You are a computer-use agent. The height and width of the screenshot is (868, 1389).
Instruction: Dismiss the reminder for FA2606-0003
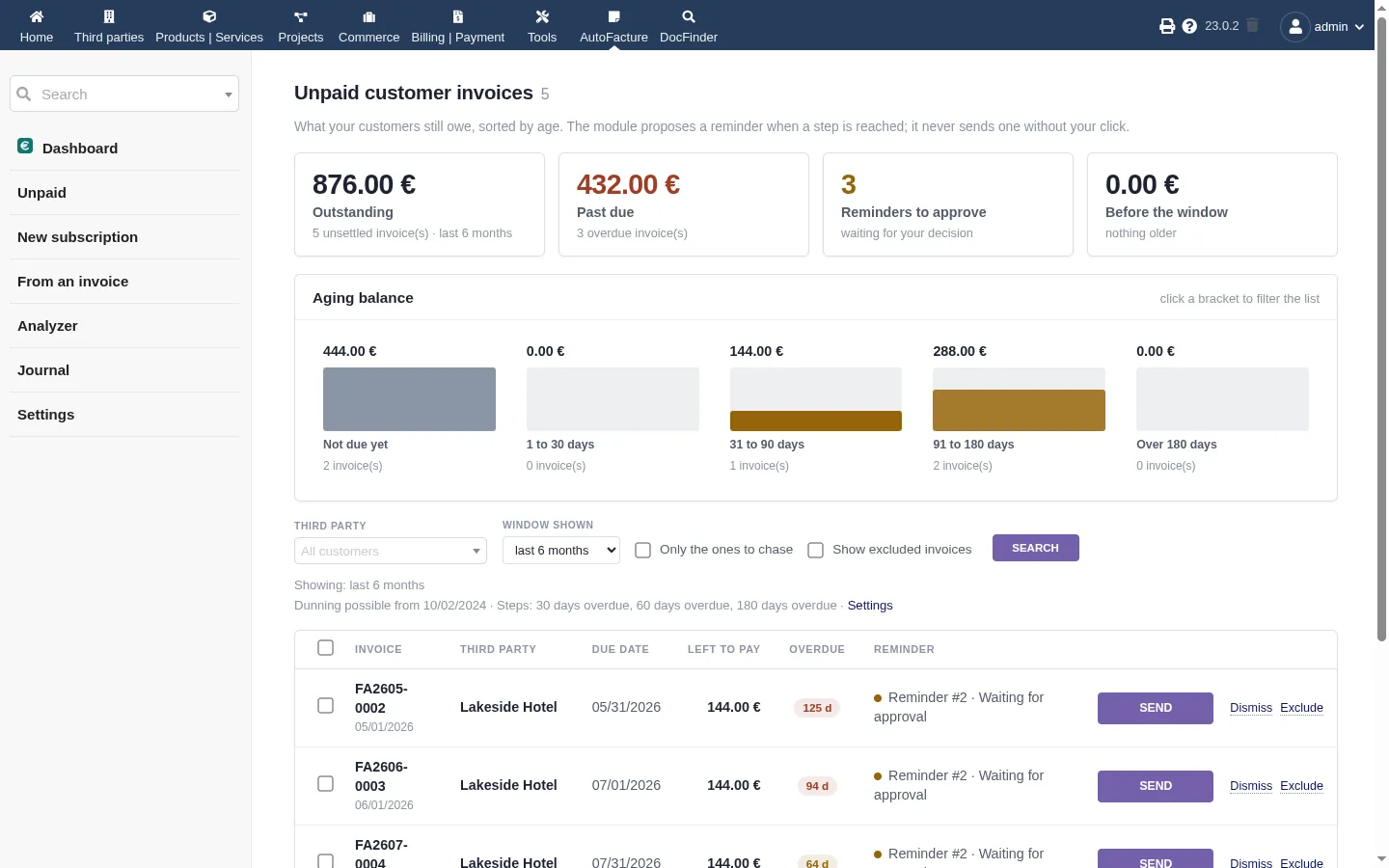1251,786
